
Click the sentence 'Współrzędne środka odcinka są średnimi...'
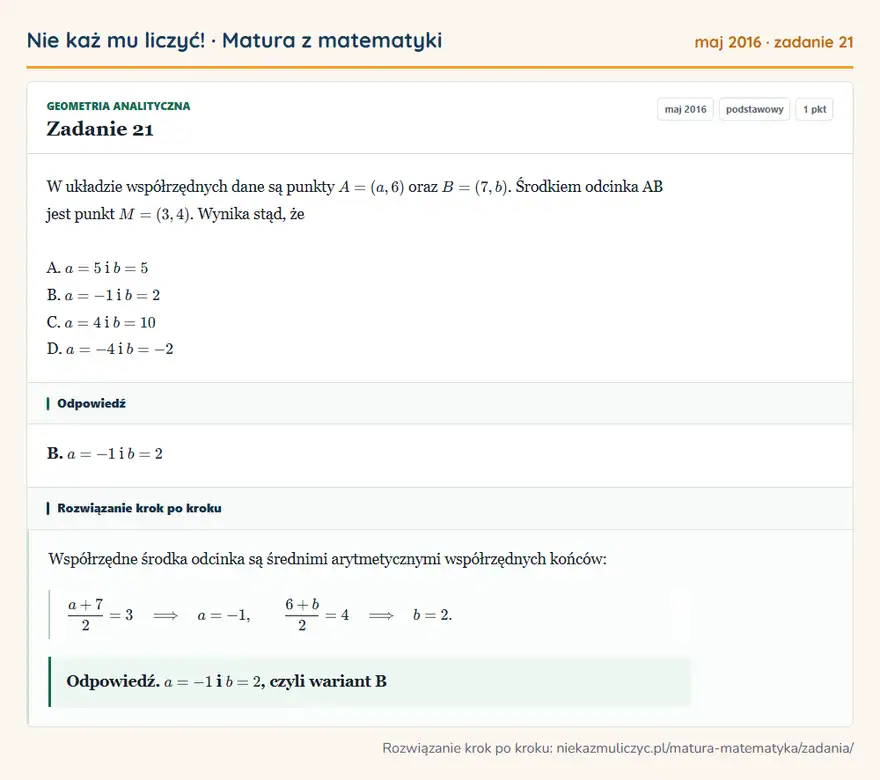pyautogui.click(x=327, y=559)
